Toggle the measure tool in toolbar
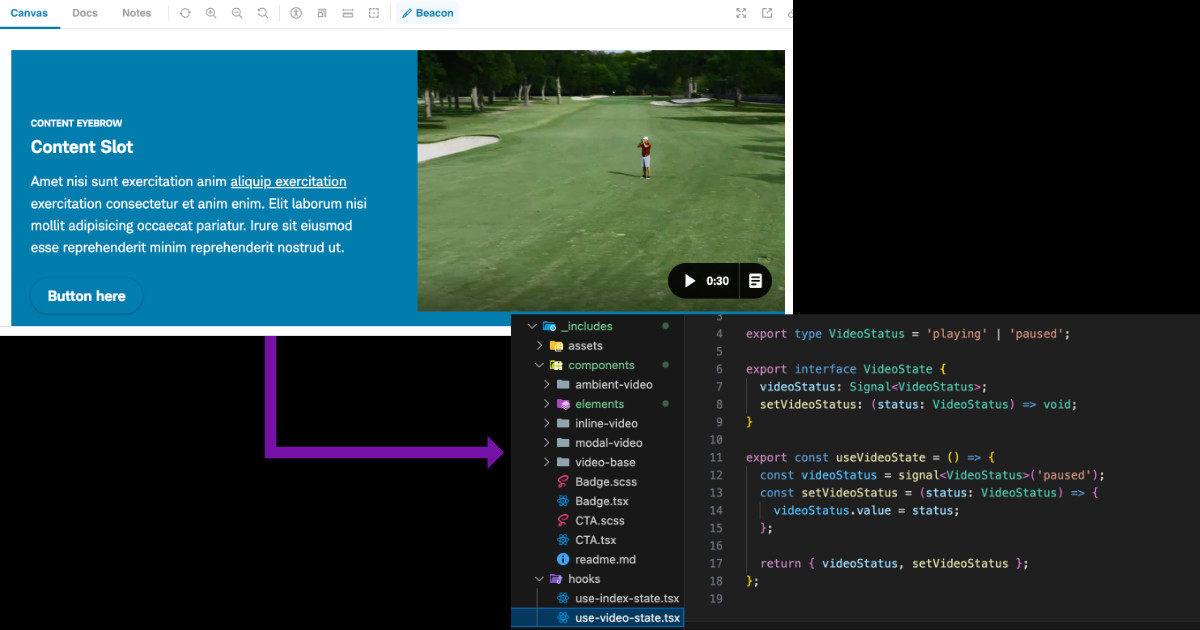The width and height of the screenshot is (1200, 630). tap(348, 13)
